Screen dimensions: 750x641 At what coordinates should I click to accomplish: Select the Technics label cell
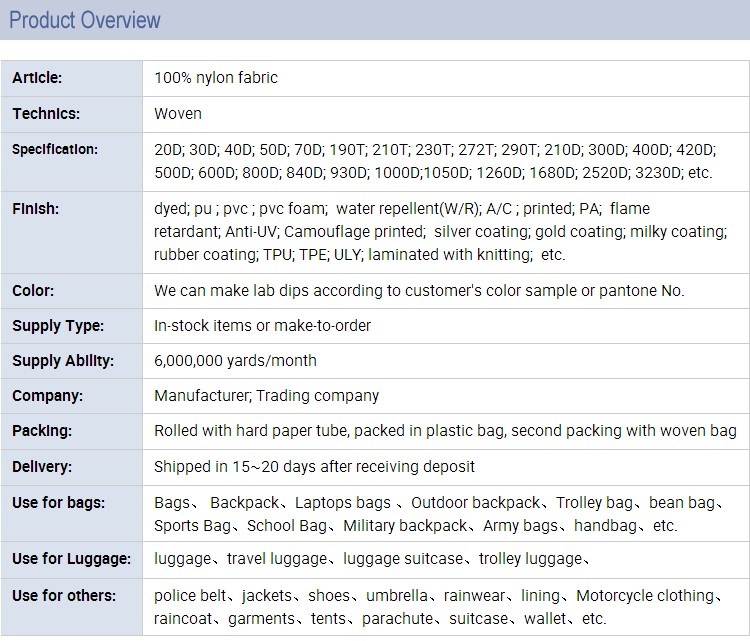coord(46,114)
